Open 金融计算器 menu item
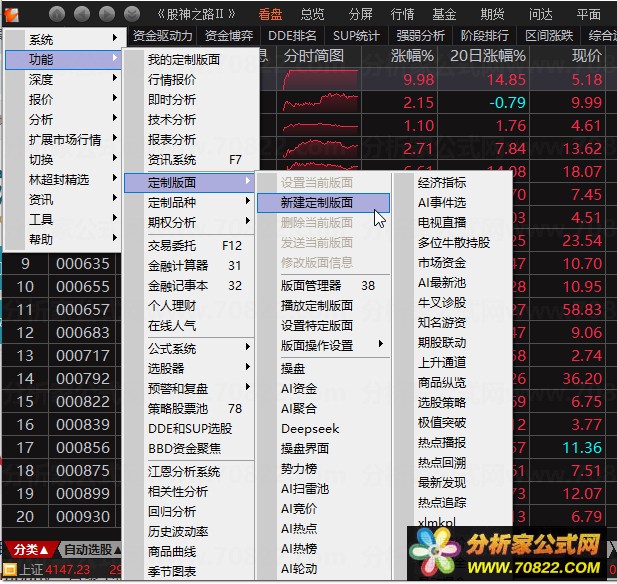 (190, 266)
